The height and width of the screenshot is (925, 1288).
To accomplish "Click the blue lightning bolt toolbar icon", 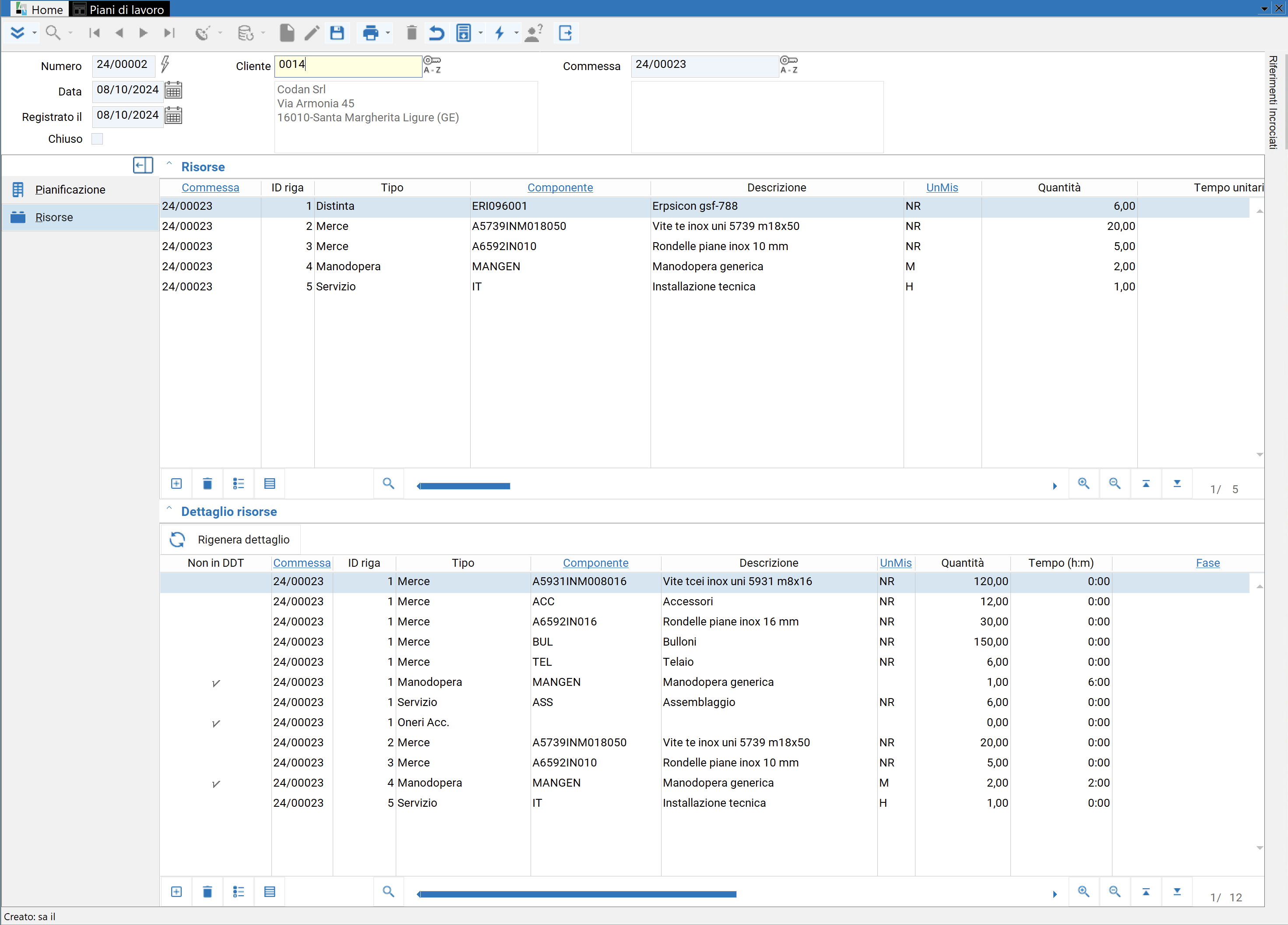I will [x=500, y=33].
